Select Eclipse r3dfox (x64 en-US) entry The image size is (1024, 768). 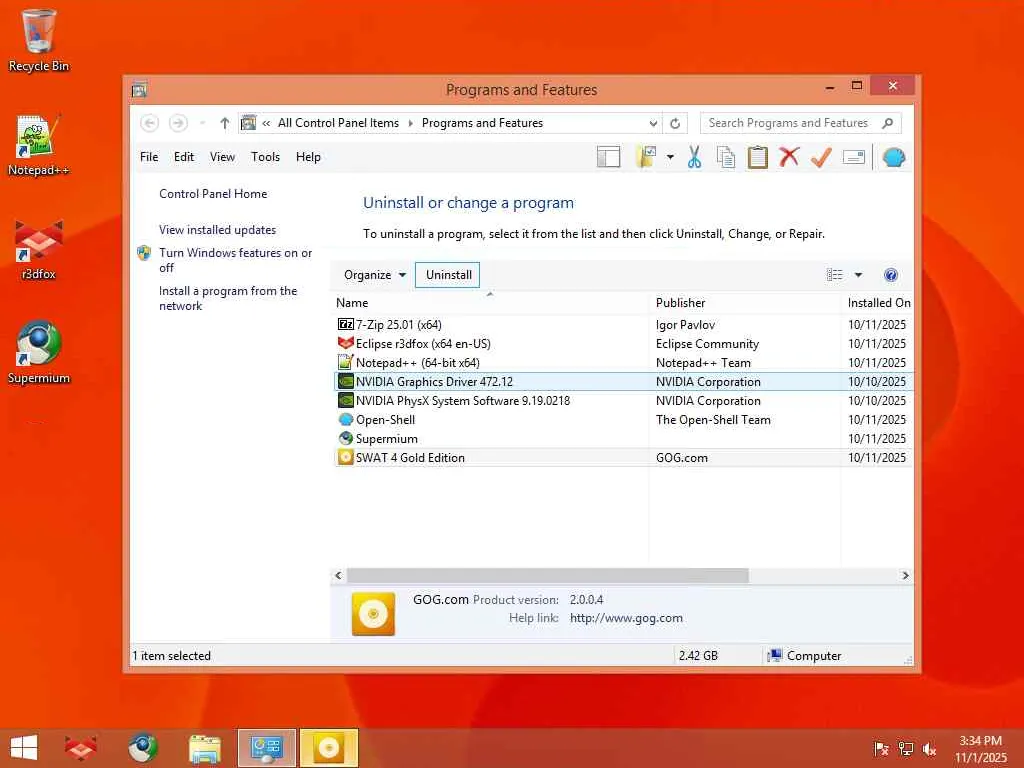(x=624, y=344)
